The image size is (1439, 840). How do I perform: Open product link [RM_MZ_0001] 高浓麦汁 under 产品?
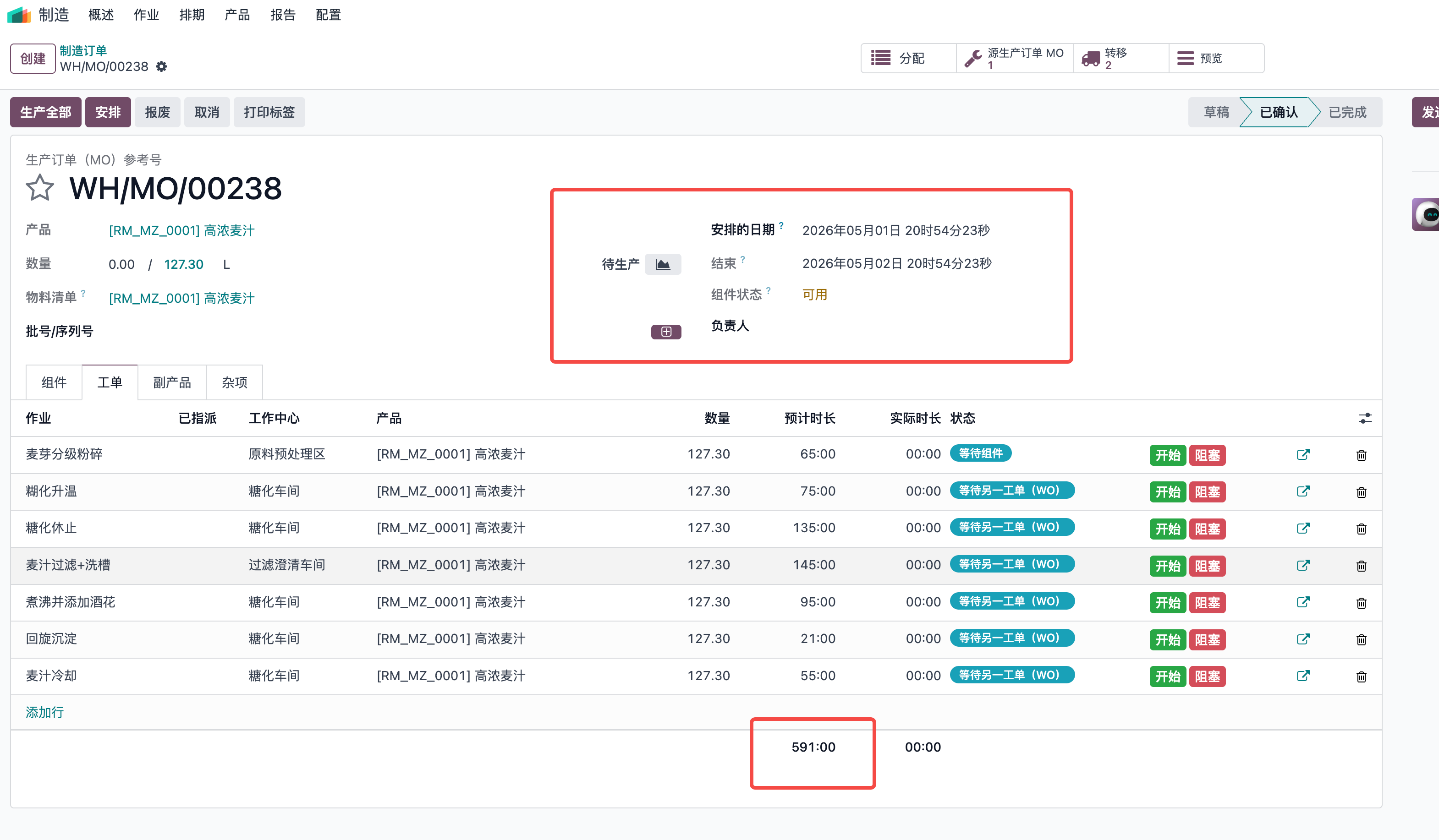[181, 230]
